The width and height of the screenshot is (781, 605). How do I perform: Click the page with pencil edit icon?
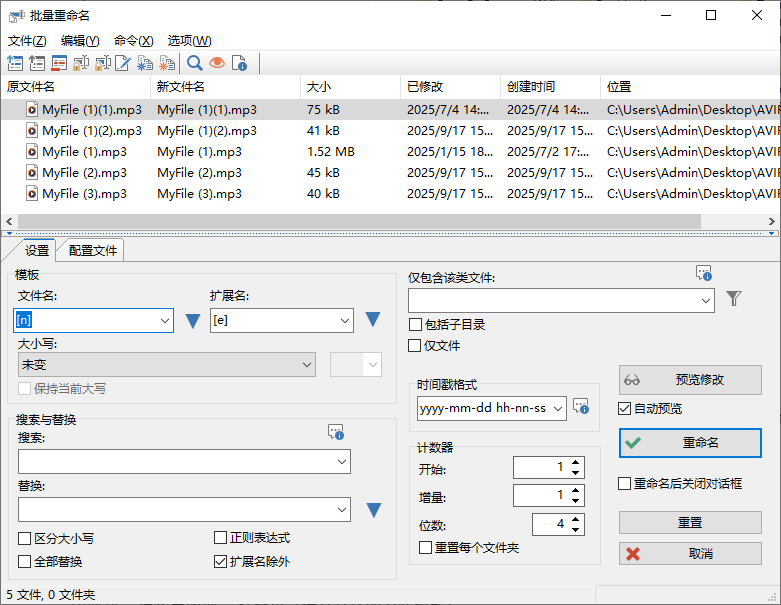click(123, 63)
